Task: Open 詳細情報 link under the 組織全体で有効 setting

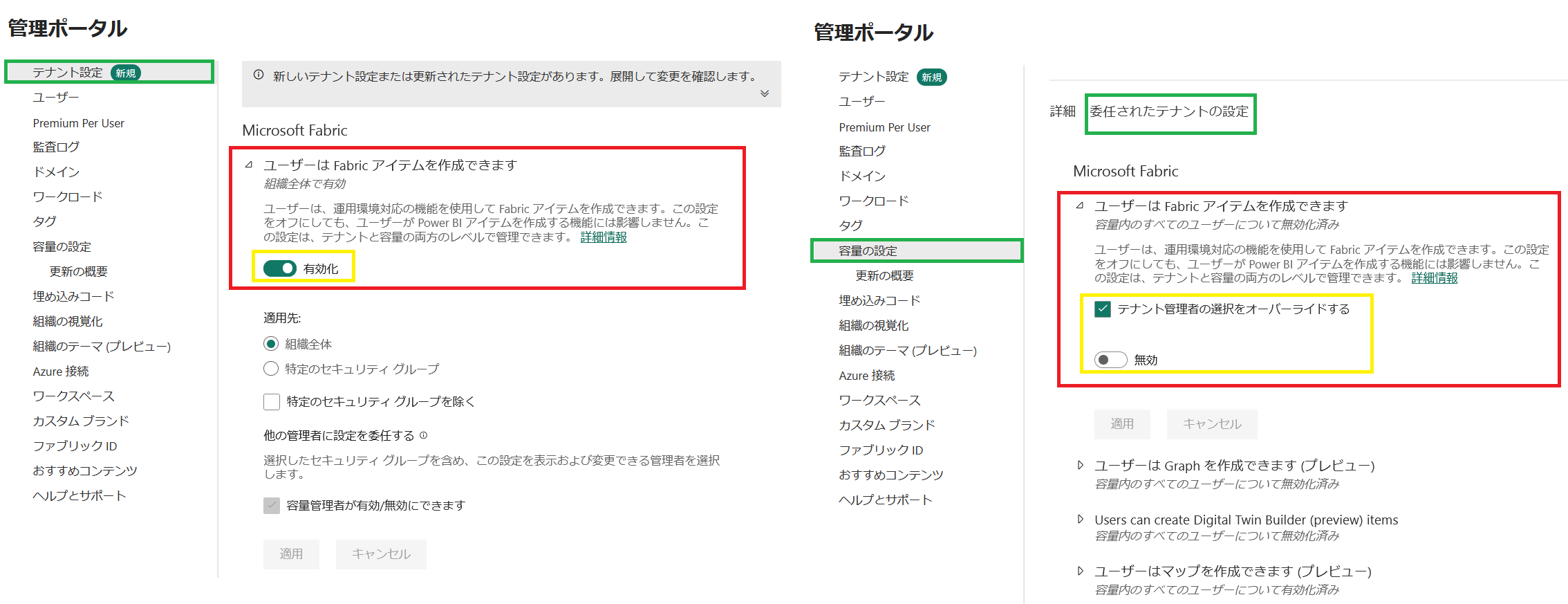Action: pos(603,237)
